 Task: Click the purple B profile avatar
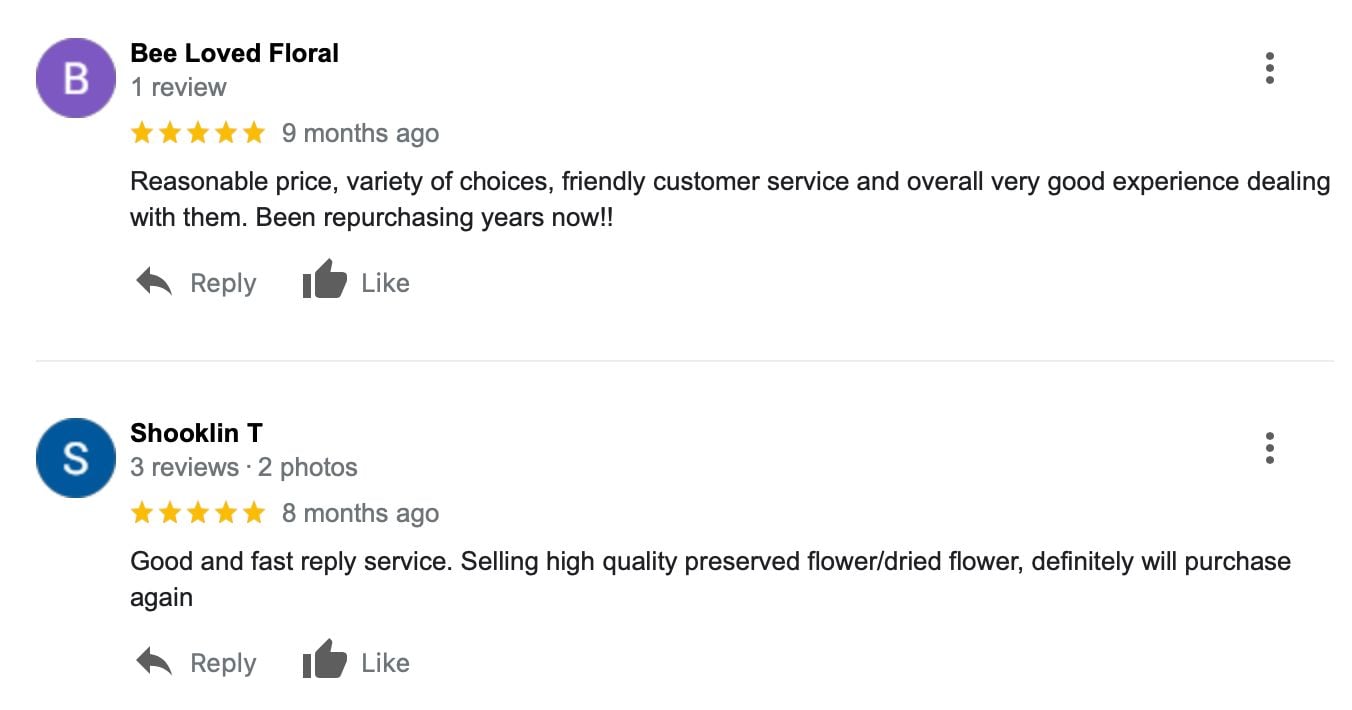[76, 78]
